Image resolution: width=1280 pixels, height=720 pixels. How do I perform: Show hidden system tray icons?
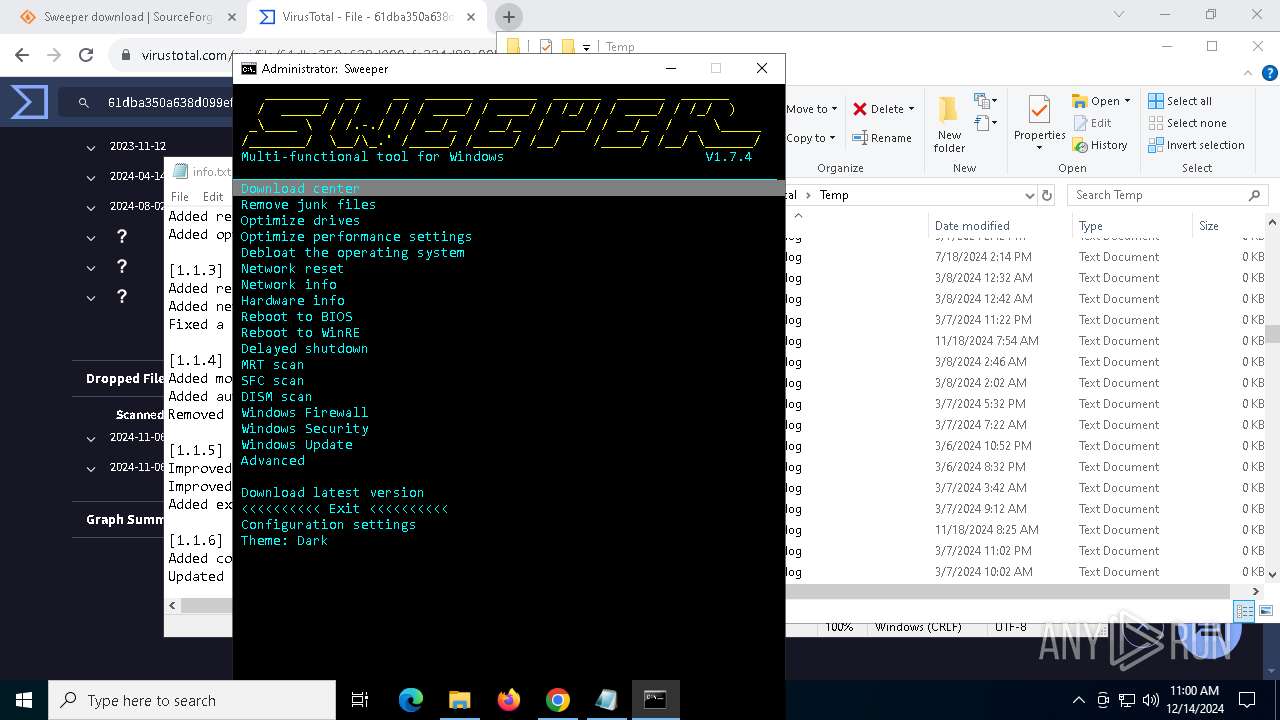click(x=1078, y=700)
